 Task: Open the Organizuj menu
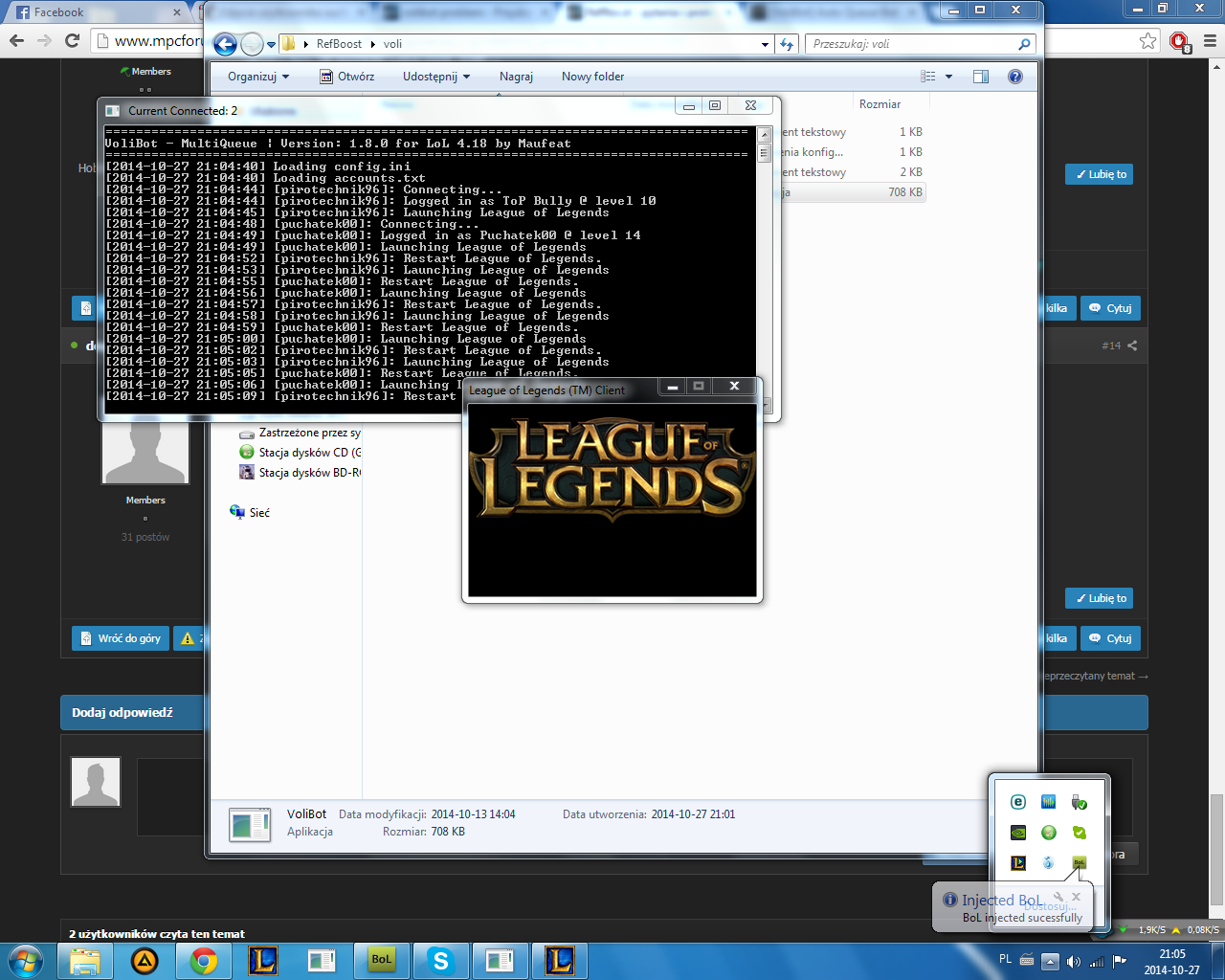(257, 77)
